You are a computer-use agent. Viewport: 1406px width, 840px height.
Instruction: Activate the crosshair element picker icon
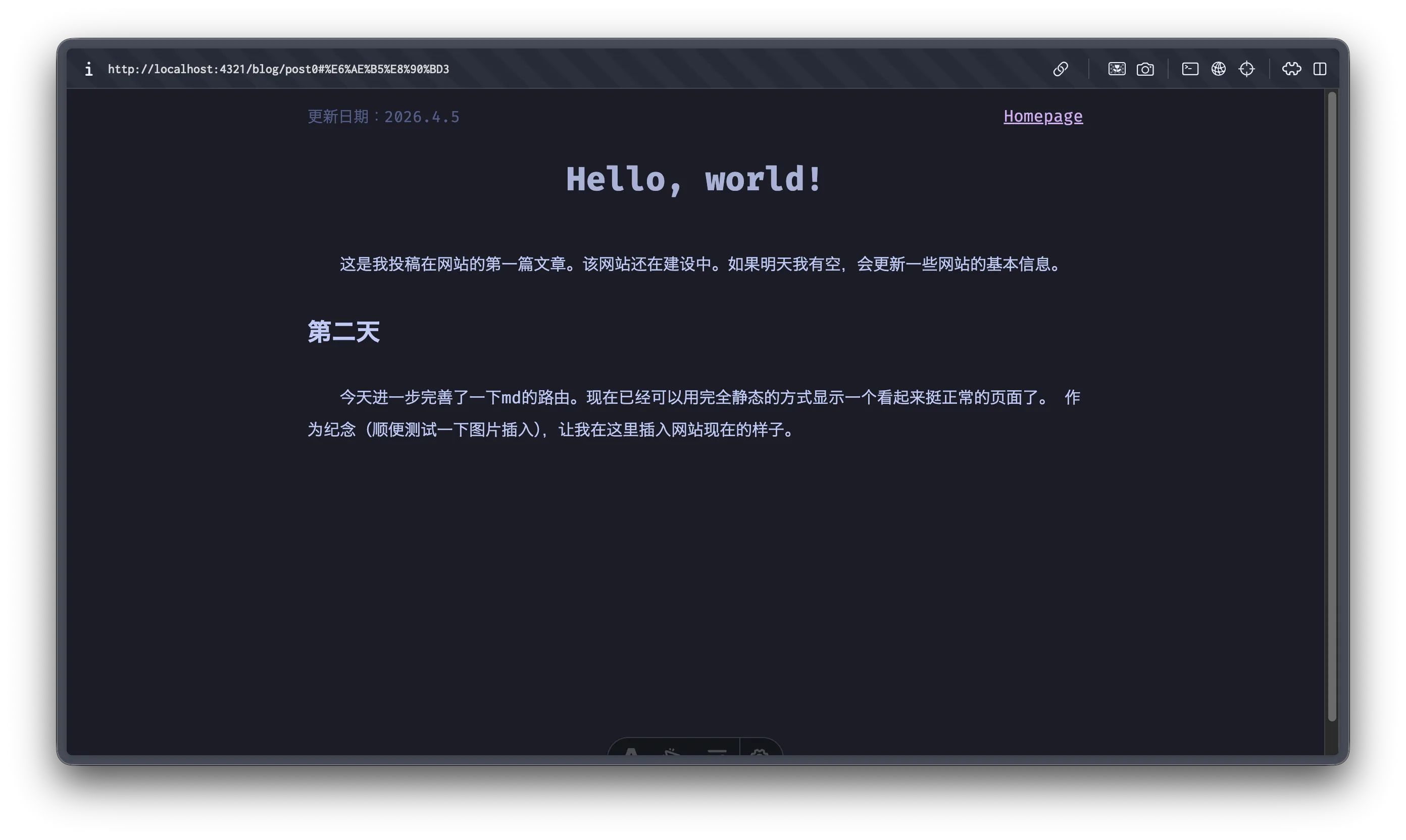click(1246, 69)
